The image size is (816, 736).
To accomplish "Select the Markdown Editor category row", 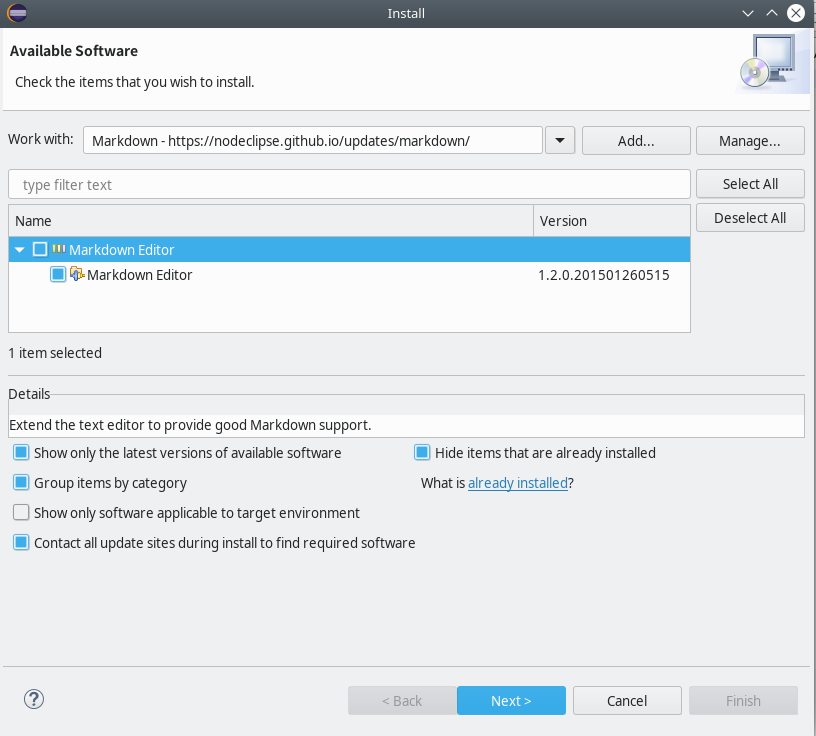I will point(349,249).
